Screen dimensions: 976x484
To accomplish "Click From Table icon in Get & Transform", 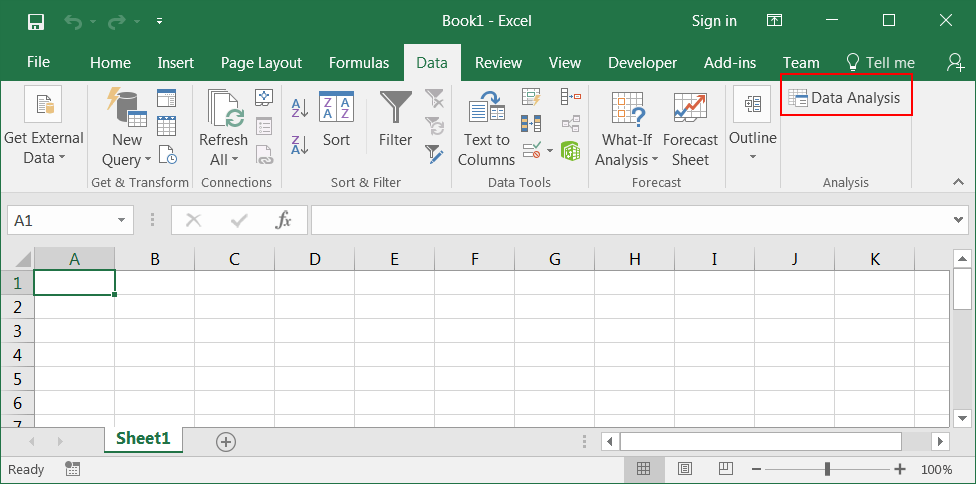I will click(166, 126).
